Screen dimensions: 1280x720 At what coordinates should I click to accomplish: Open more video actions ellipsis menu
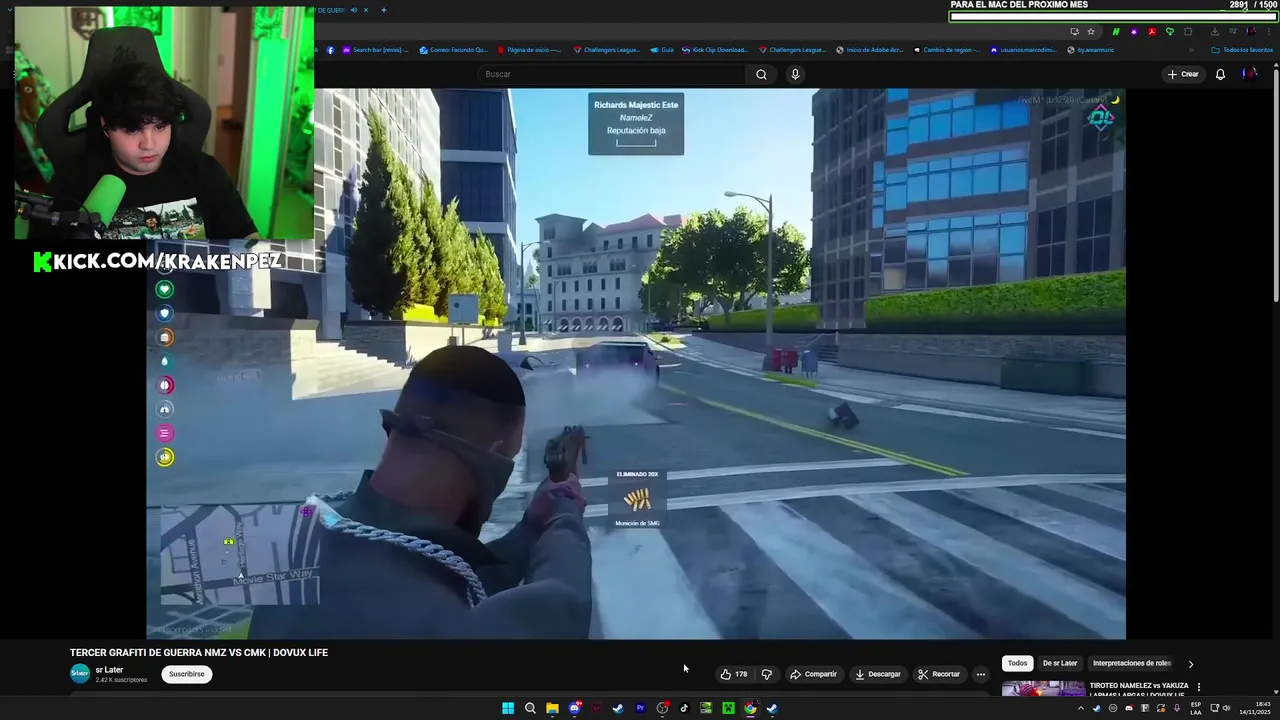(980, 674)
